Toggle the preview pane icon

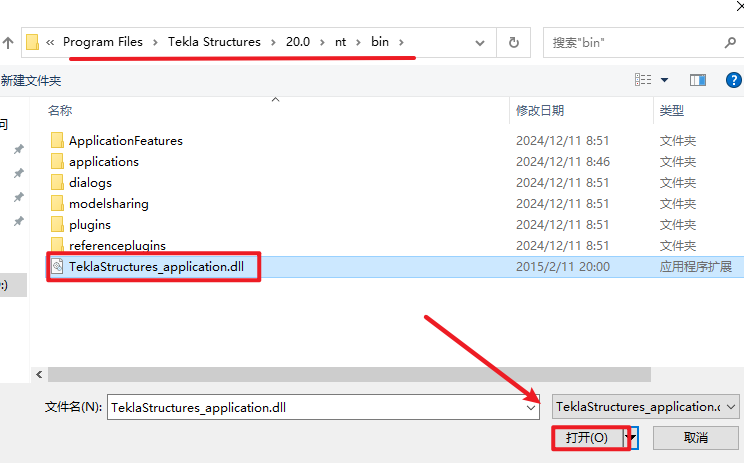point(698,80)
